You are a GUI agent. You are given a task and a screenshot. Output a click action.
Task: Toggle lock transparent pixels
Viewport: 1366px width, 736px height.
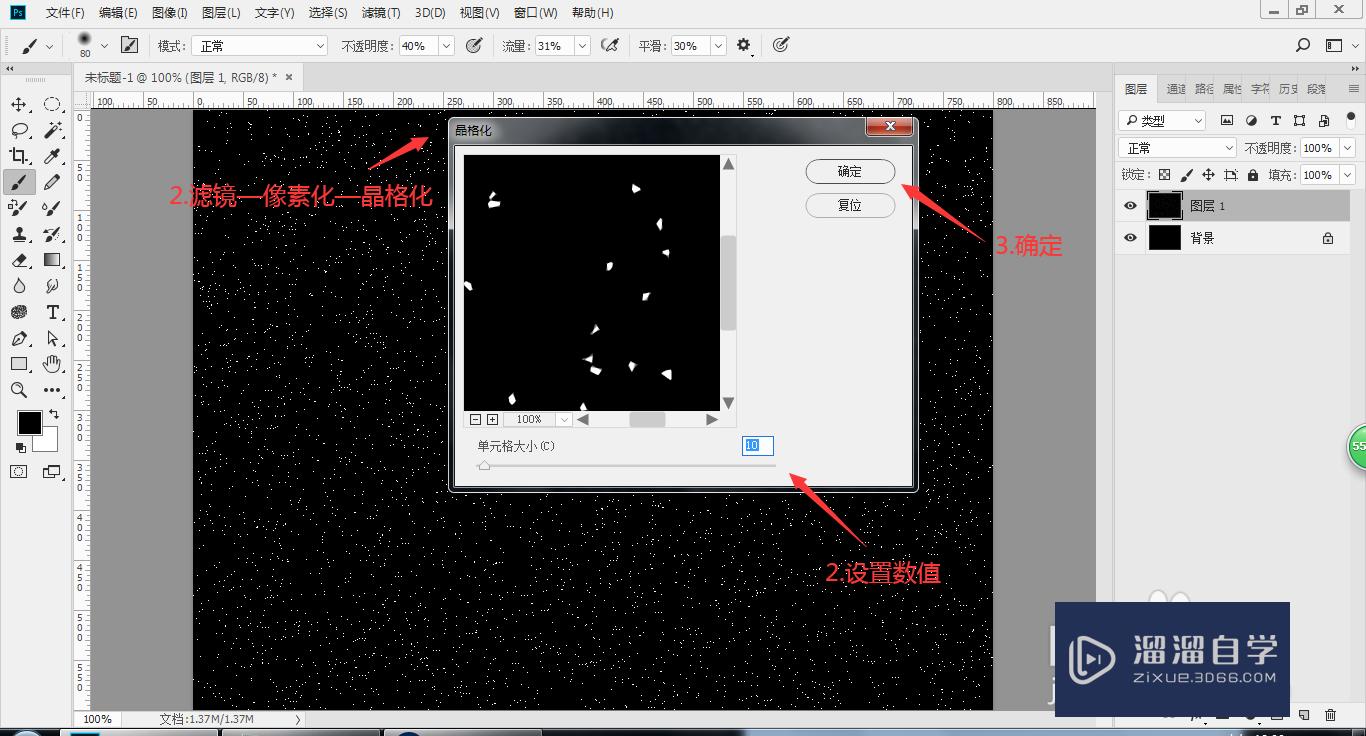(1164, 175)
